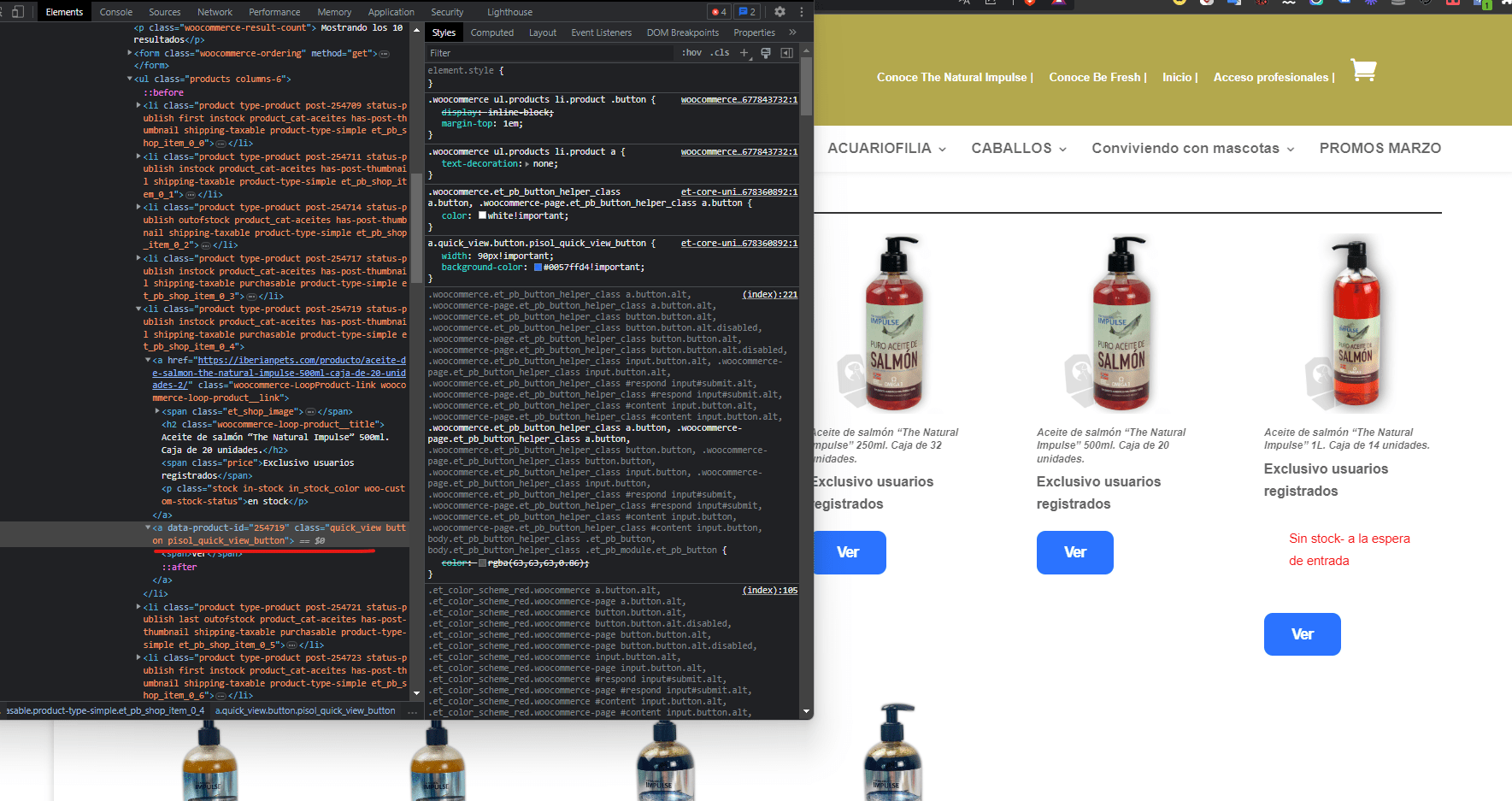This screenshot has width=1512, height=801.
Task: Toggle the :hov element state pane
Action: point(691,53)
